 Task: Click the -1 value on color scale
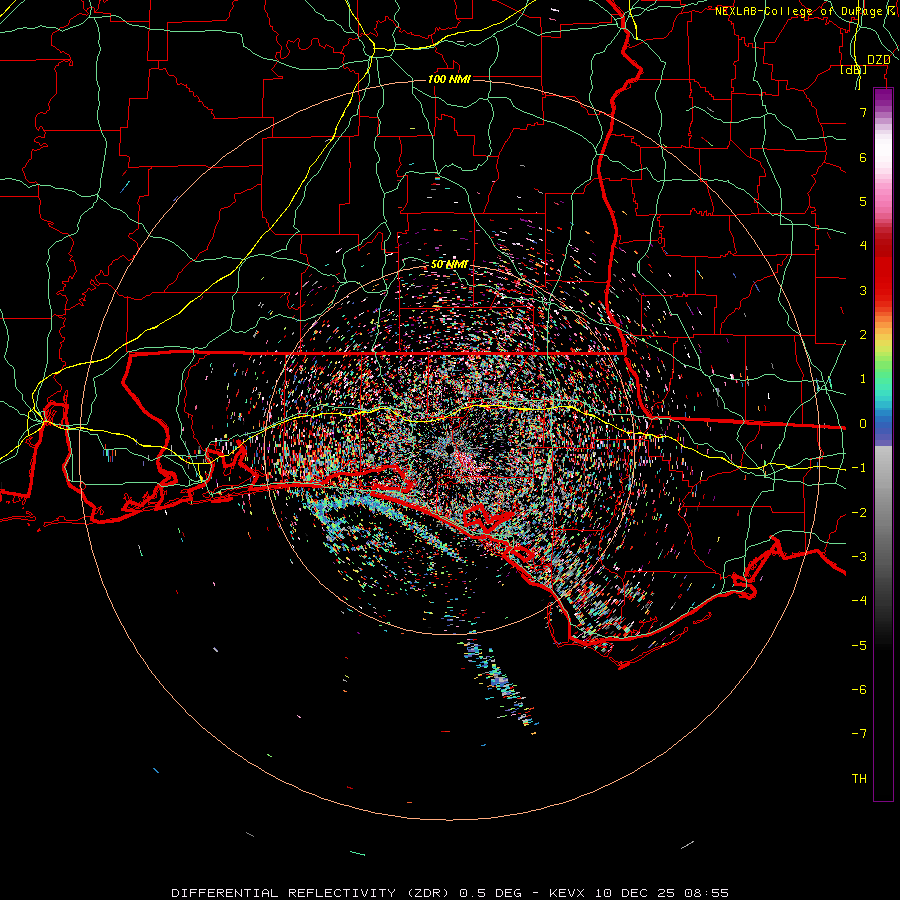[859, 468]
